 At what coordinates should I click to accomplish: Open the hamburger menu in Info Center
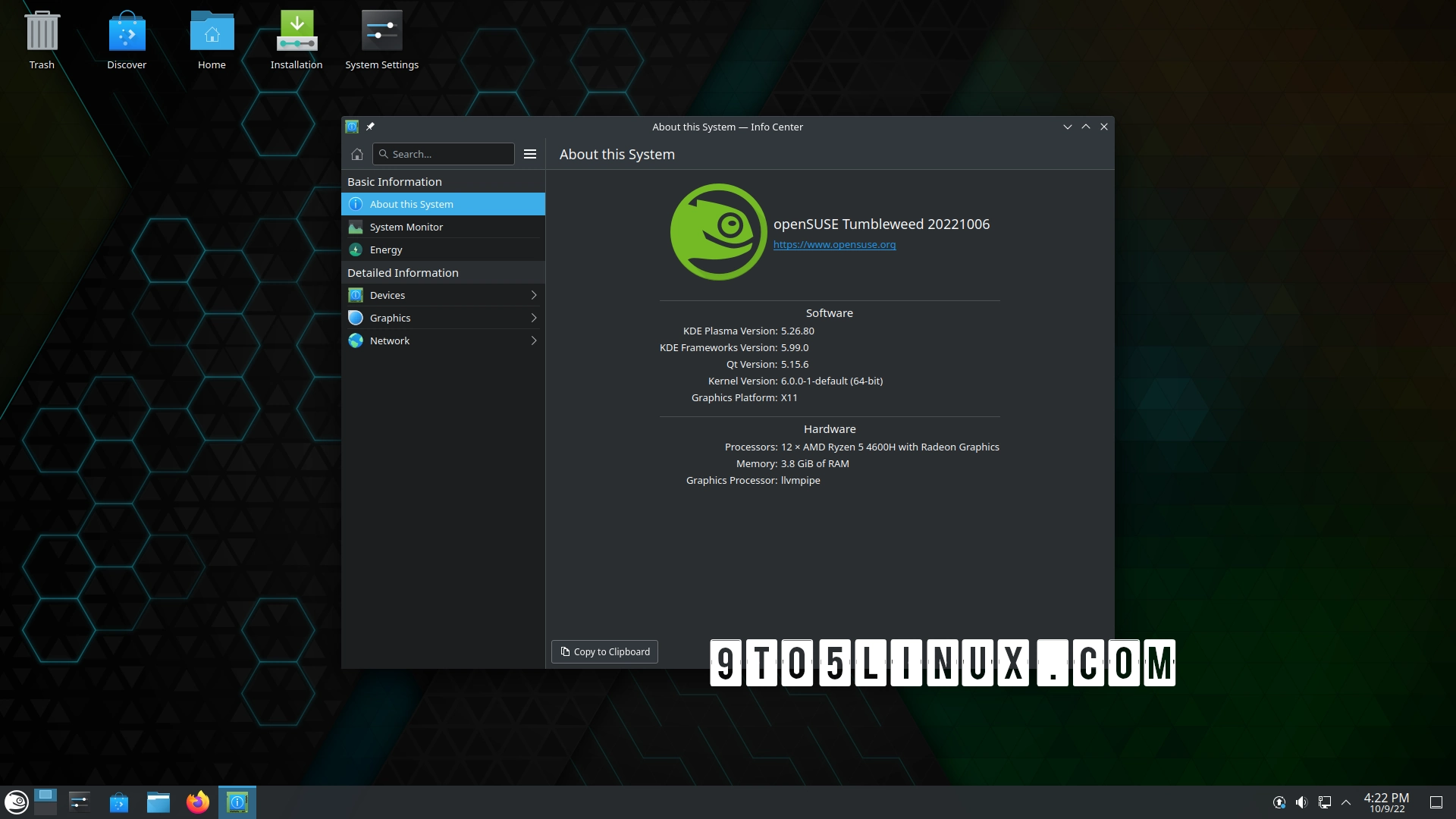529,154
